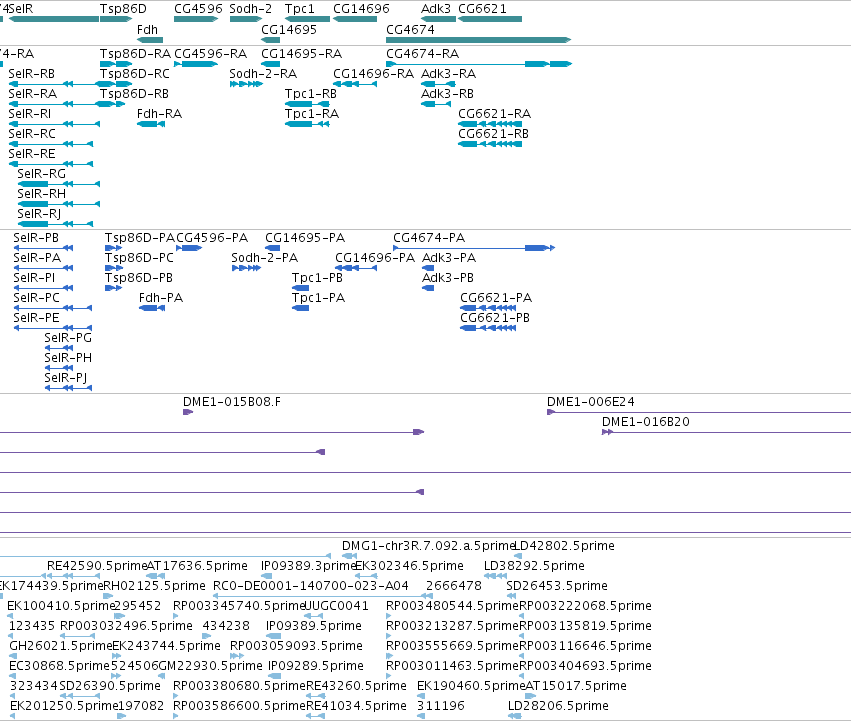Select transcript SelR-RG
851x721 pixels.
(x=59, y=184)
